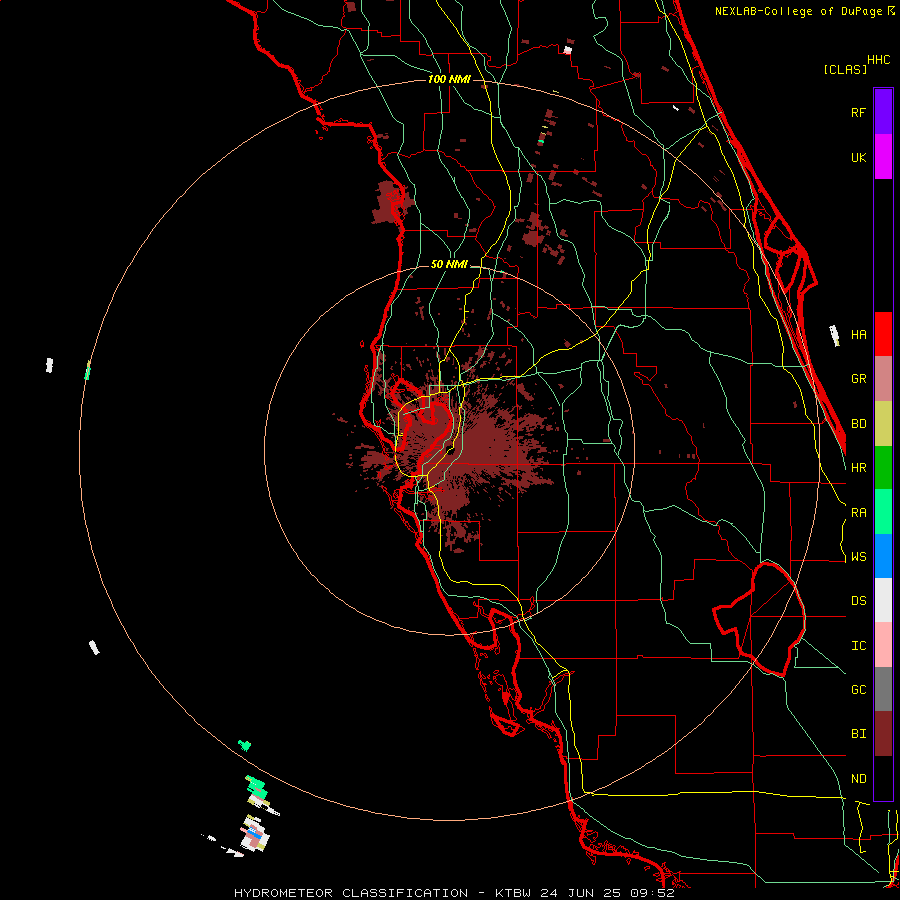
Task: Click the ND legend label
Action: 858,779
